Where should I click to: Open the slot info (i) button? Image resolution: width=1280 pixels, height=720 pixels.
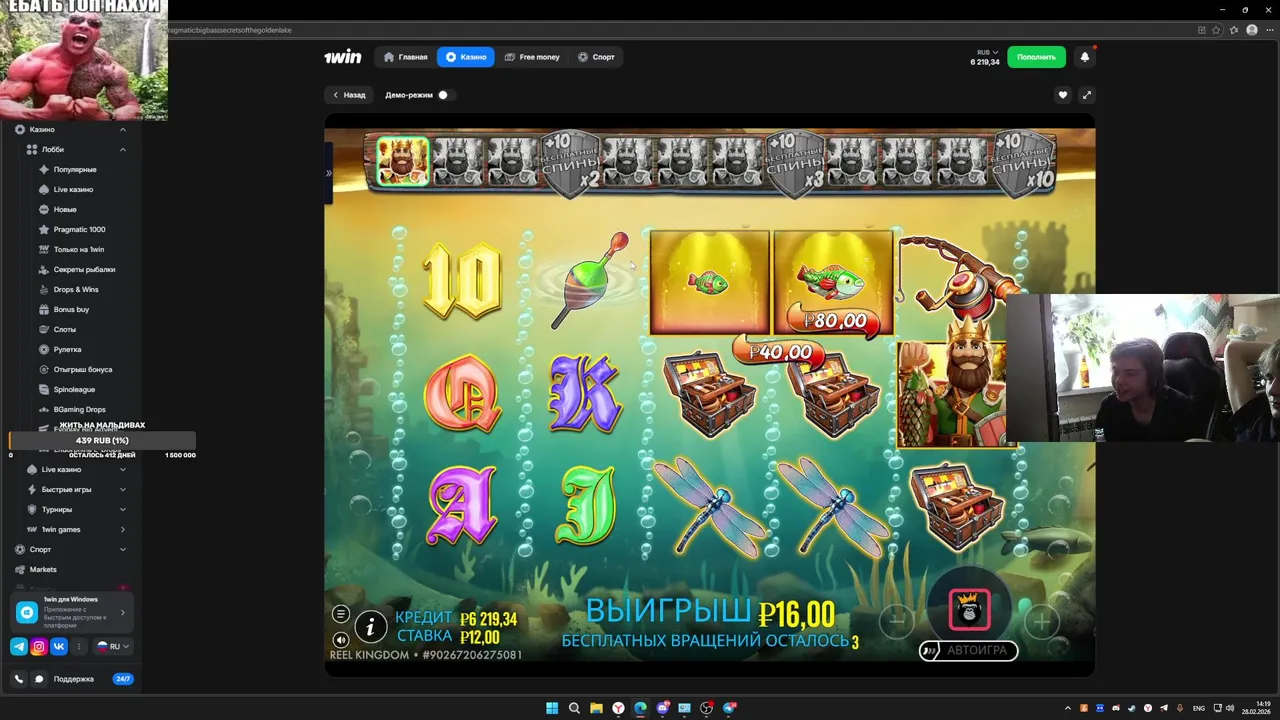point(371,627)
